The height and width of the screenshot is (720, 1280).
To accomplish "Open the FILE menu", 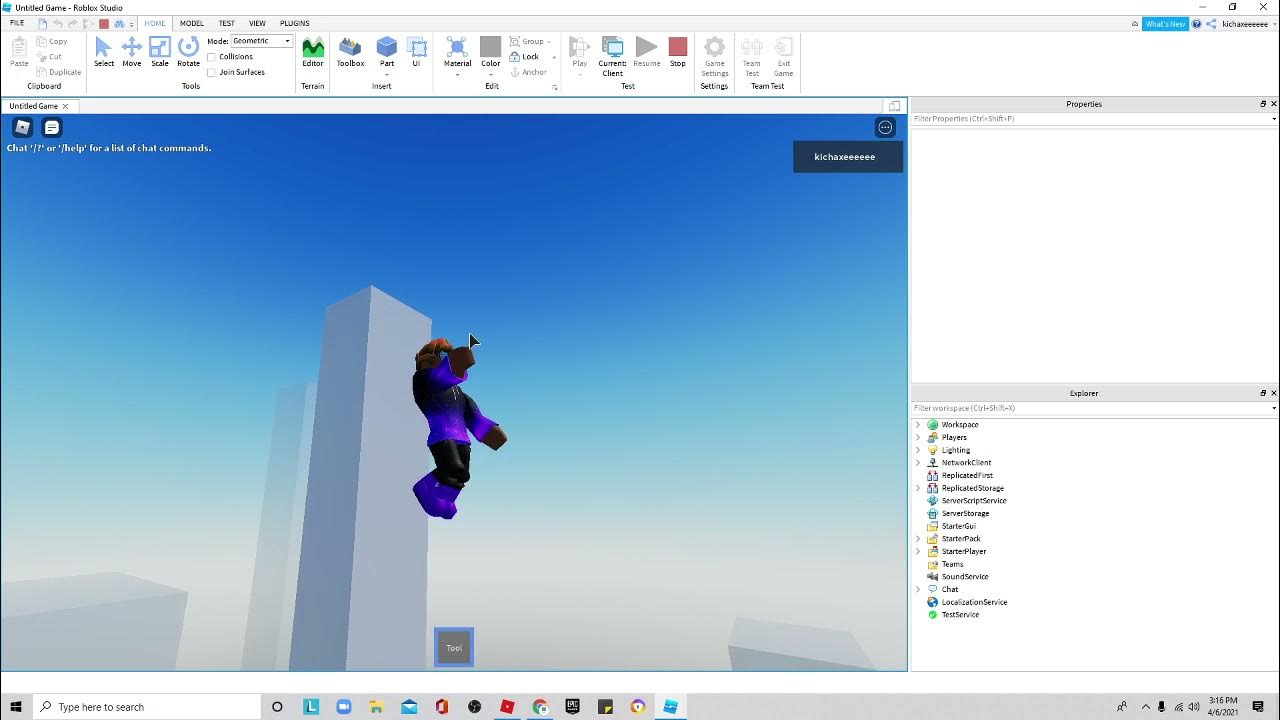I will 17,23.
